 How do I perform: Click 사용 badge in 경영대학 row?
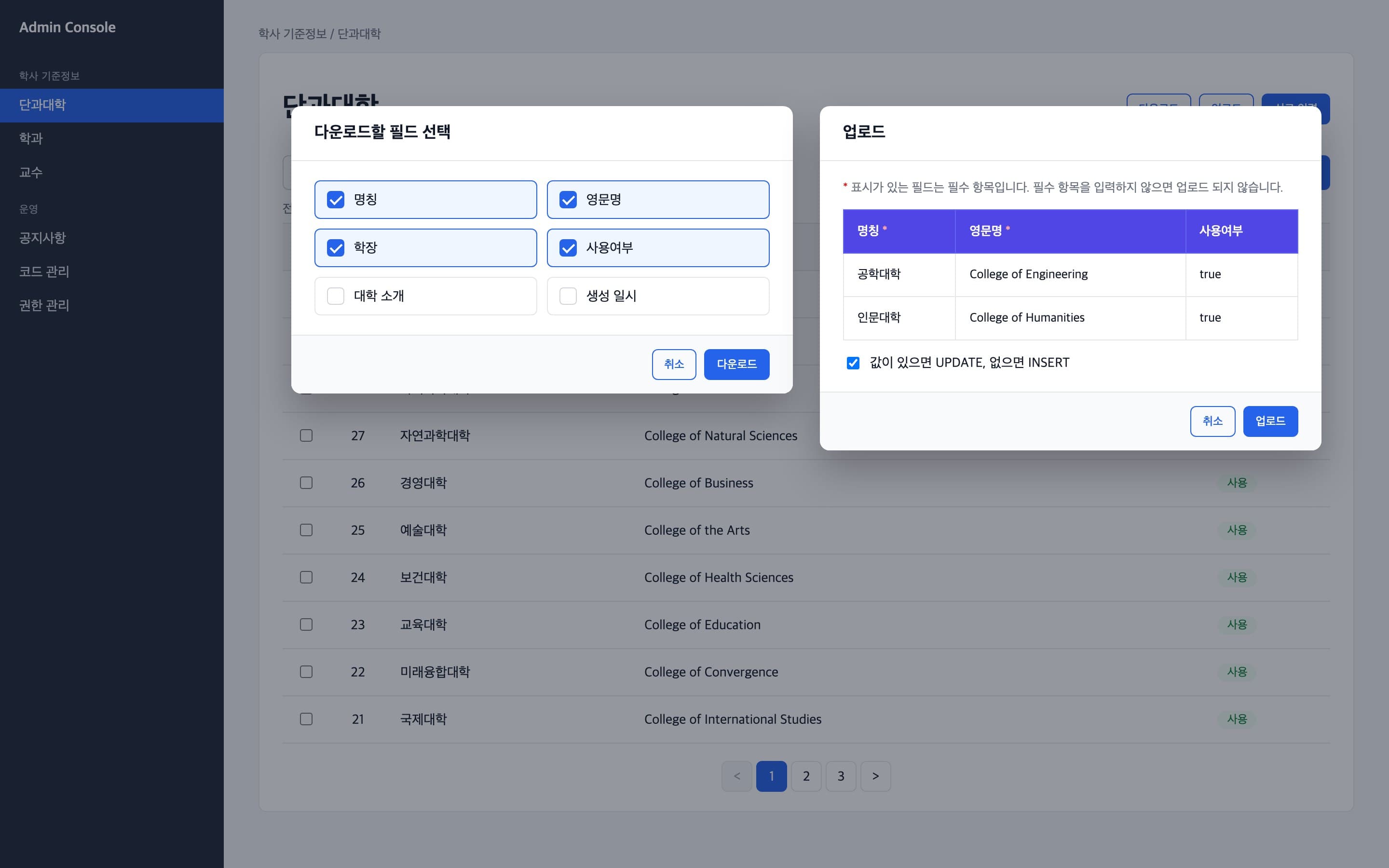click(x=1237, y=483)
